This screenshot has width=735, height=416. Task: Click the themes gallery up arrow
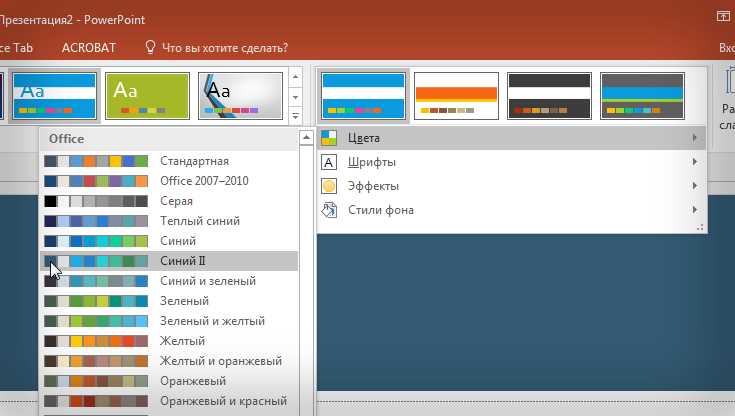[295, 77]
